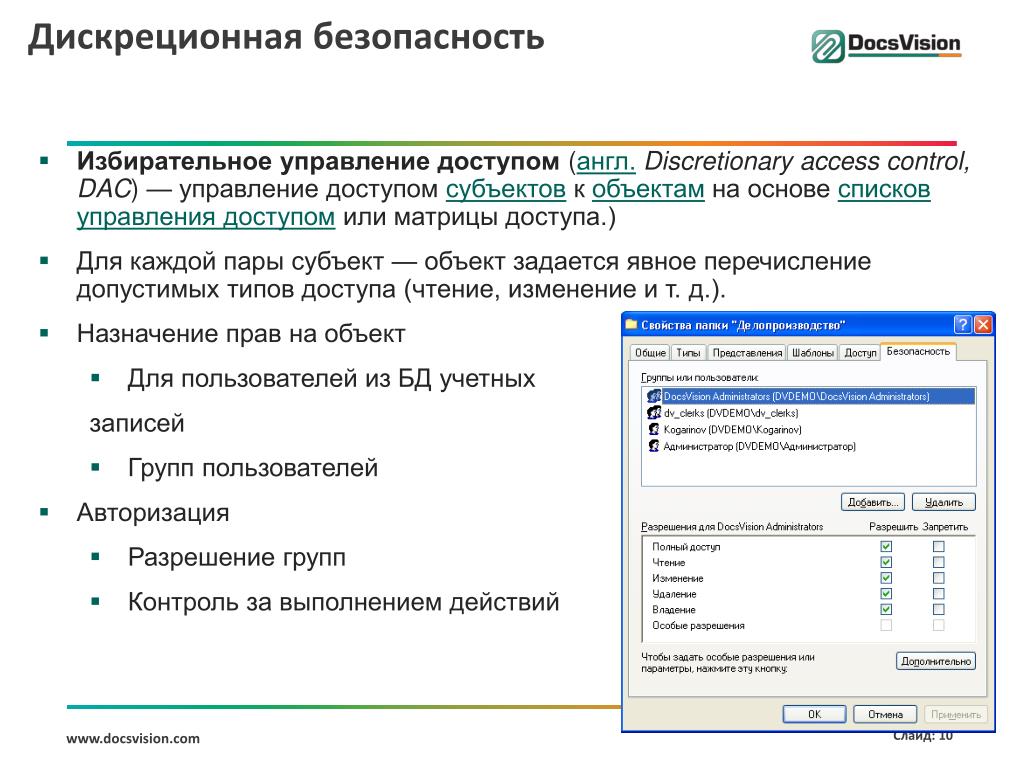
Task: Open the Представления tab
Action: tap(747, 353)
